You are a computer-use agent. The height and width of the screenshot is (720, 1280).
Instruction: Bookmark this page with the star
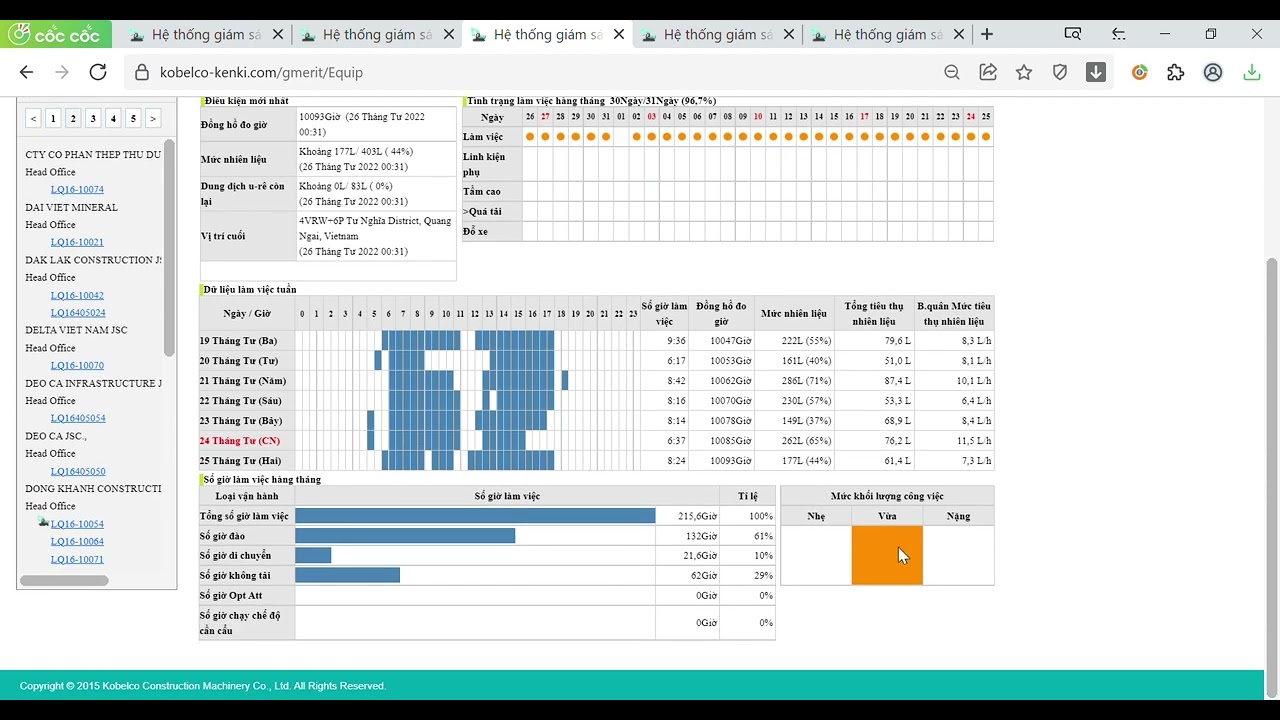1024,72
